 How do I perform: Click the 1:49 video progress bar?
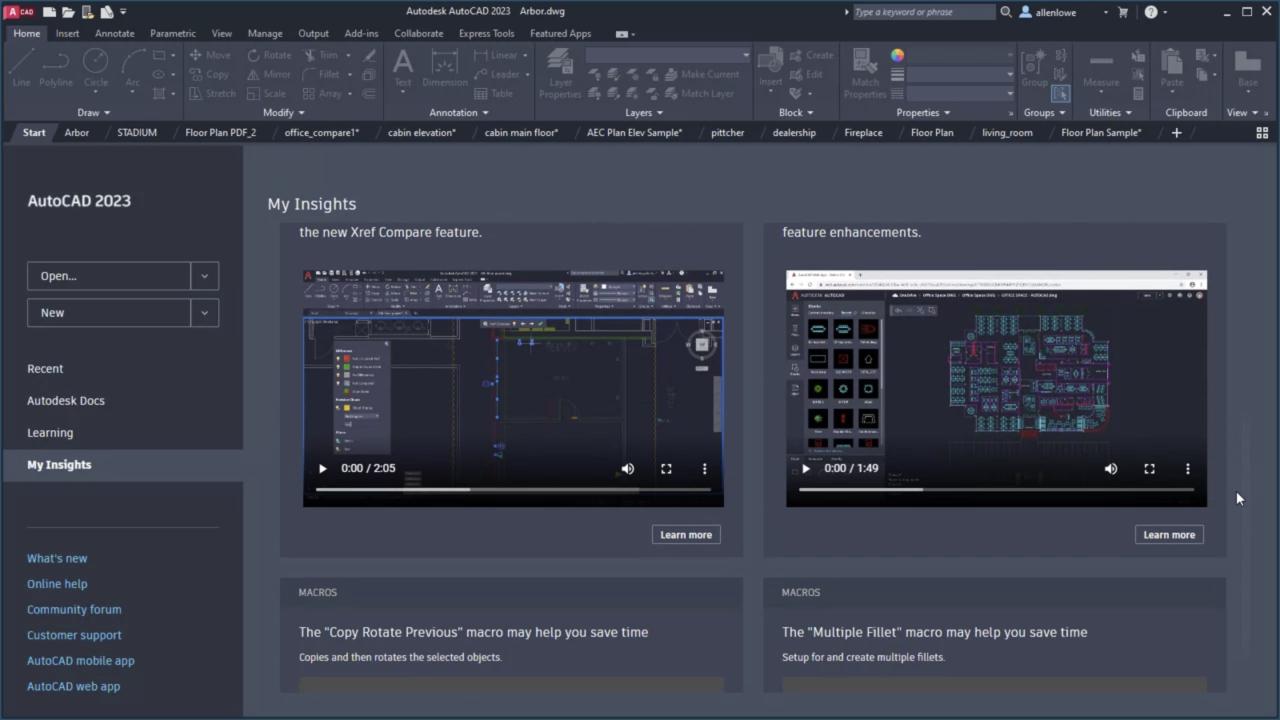996,490
